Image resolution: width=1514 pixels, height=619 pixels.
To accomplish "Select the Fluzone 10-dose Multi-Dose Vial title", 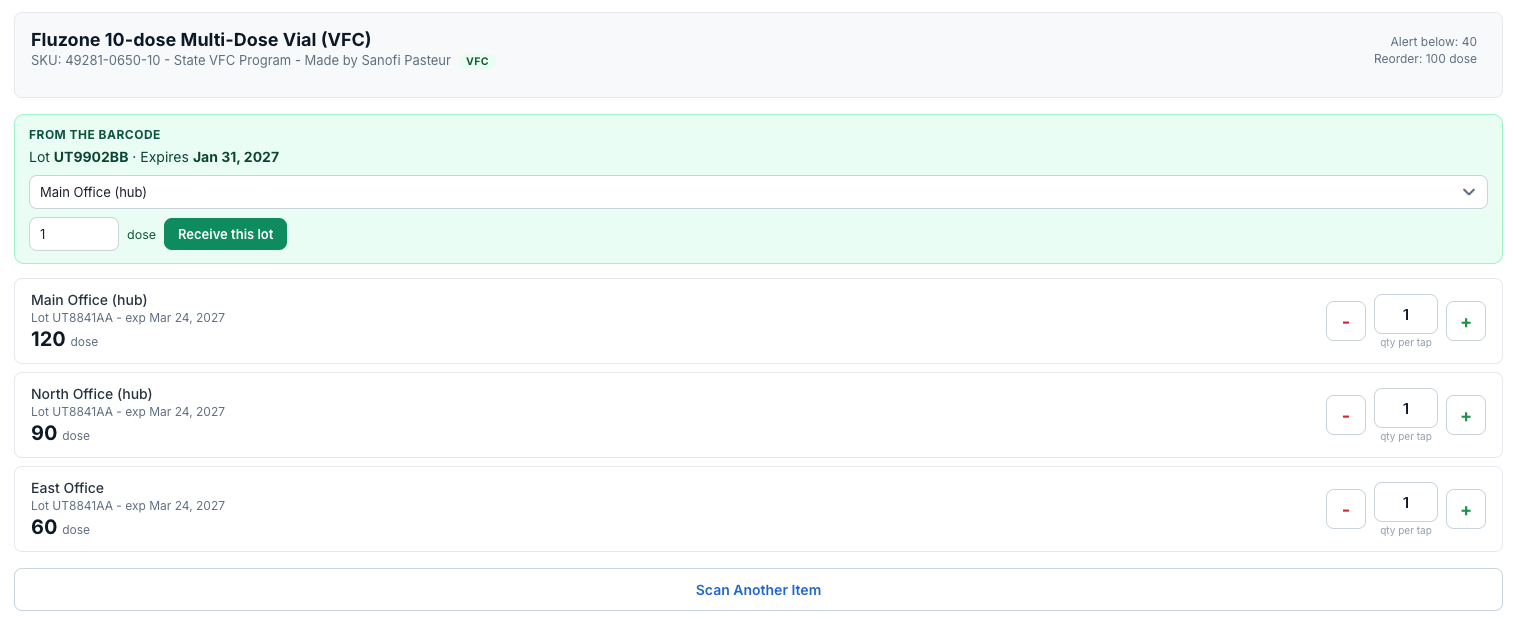I will (x=201, y=39).
